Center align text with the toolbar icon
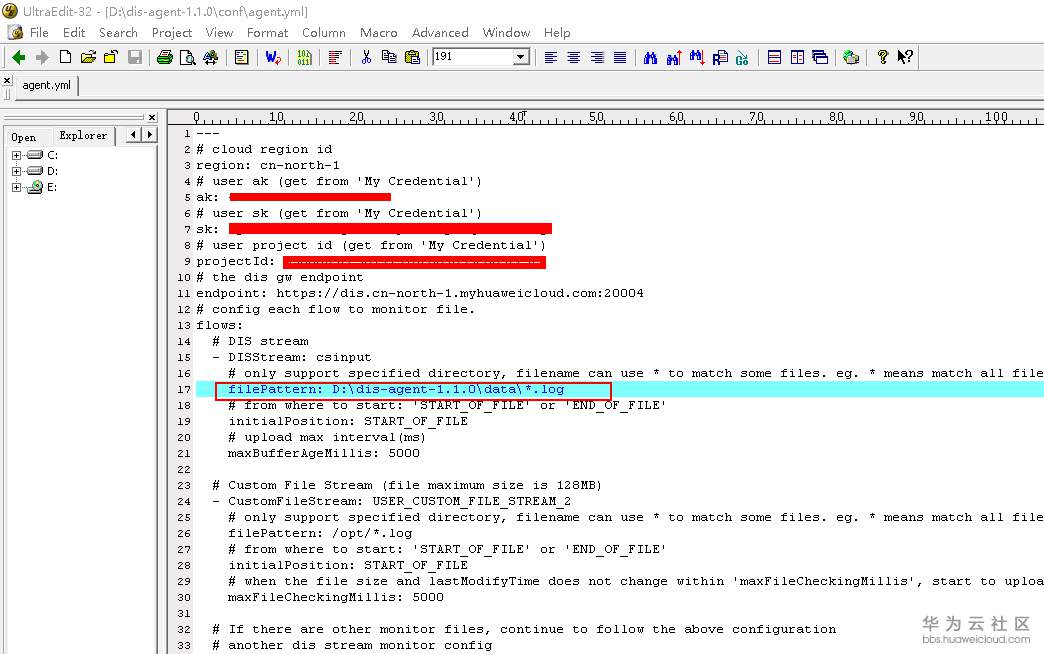 (x=573, y=57)
